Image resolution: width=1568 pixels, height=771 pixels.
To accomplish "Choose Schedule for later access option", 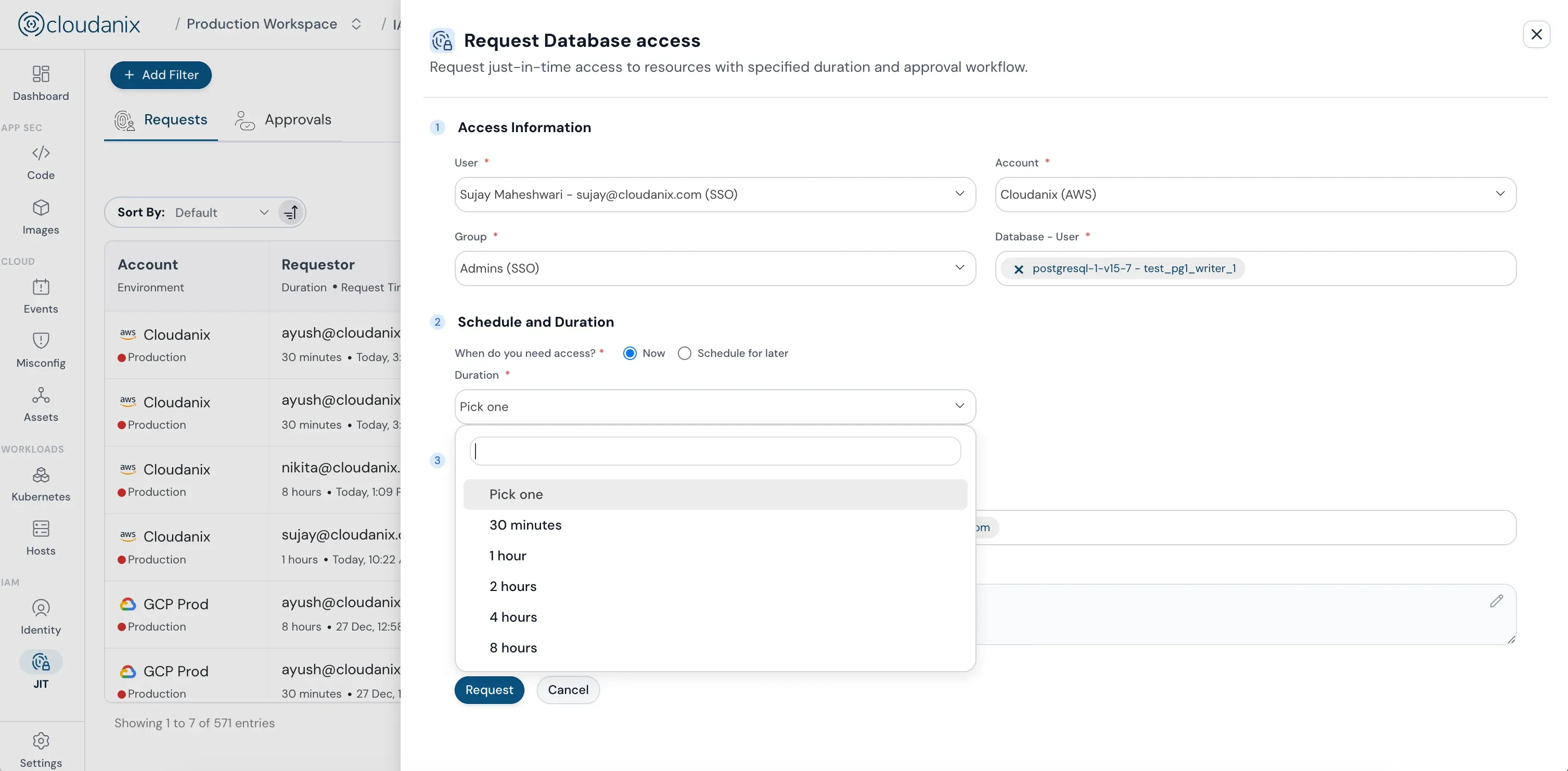I will pos(685,353).
